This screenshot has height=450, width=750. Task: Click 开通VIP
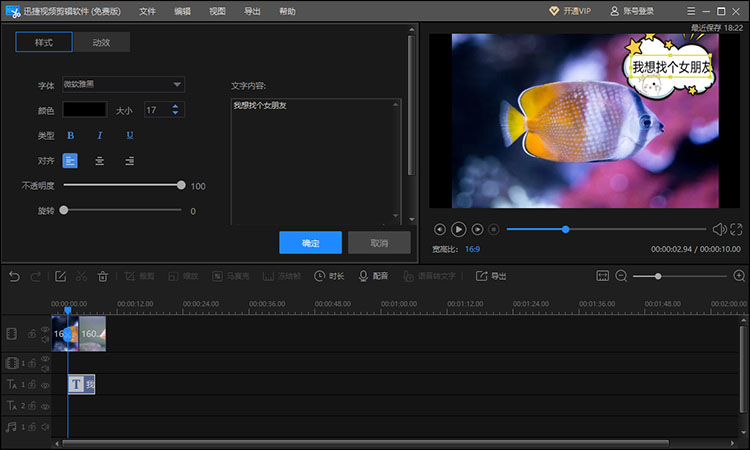click(570, 11)
